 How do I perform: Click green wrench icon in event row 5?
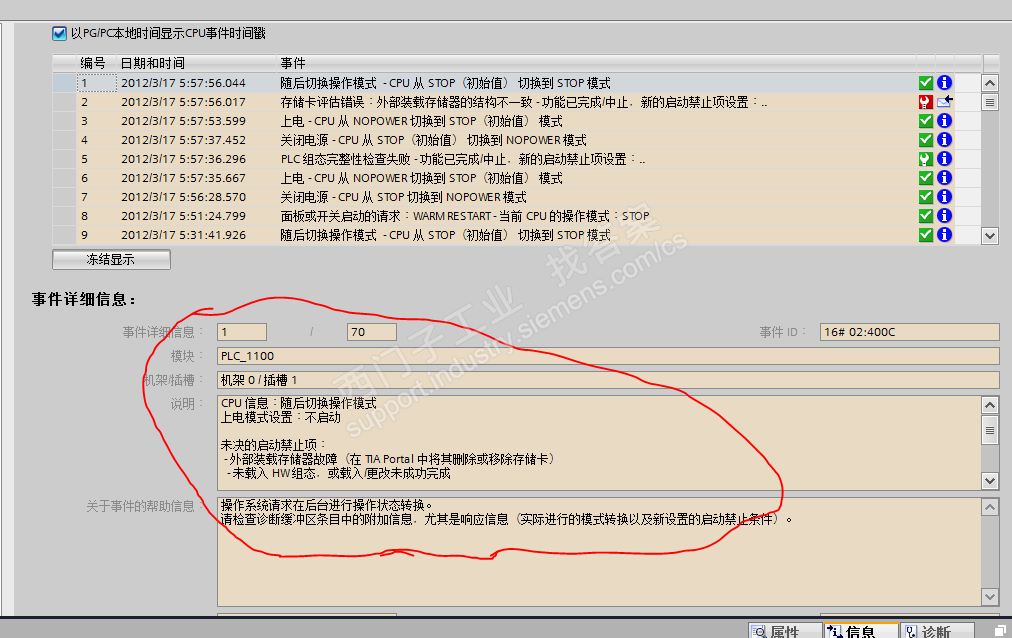(926, 159)
